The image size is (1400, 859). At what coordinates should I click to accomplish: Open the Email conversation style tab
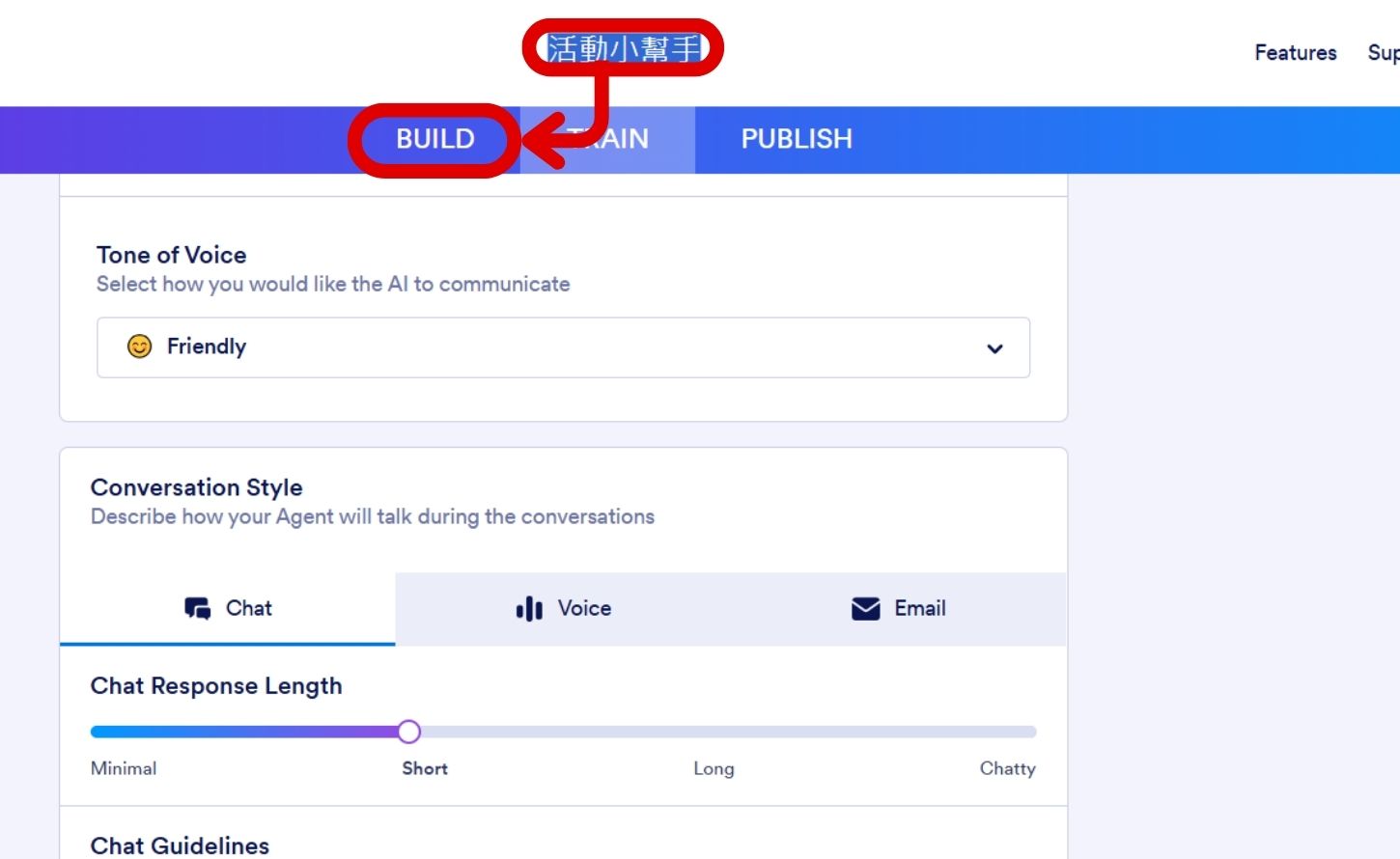tap(898, 609)
